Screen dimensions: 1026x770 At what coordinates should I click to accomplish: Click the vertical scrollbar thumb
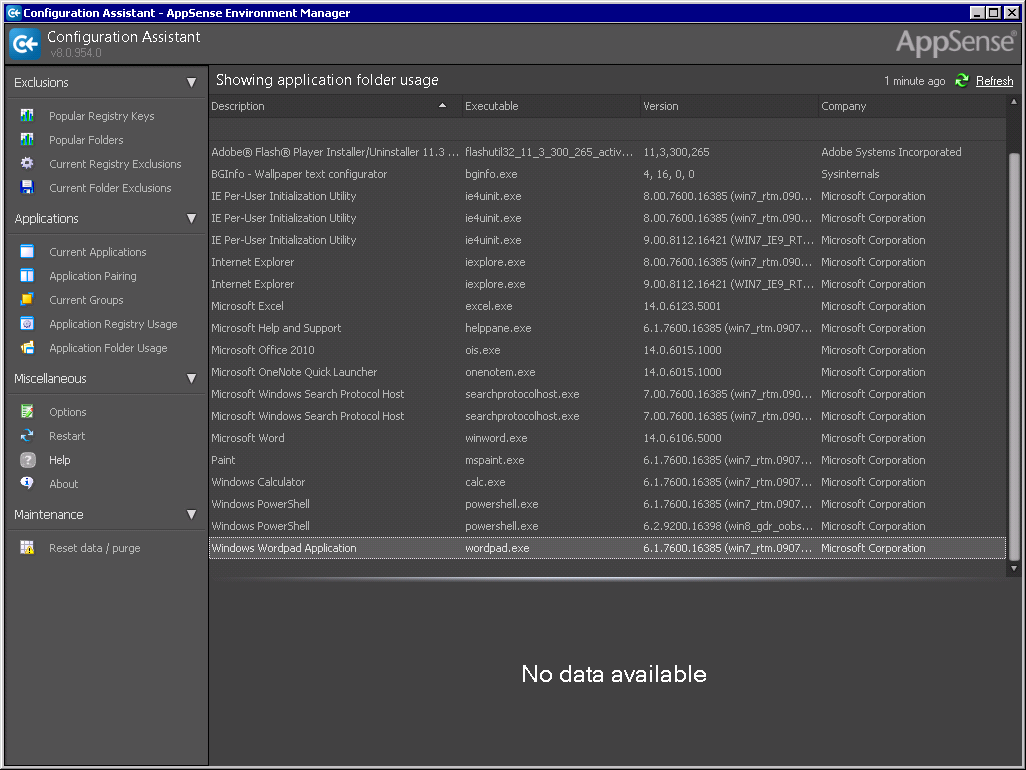1014,357
